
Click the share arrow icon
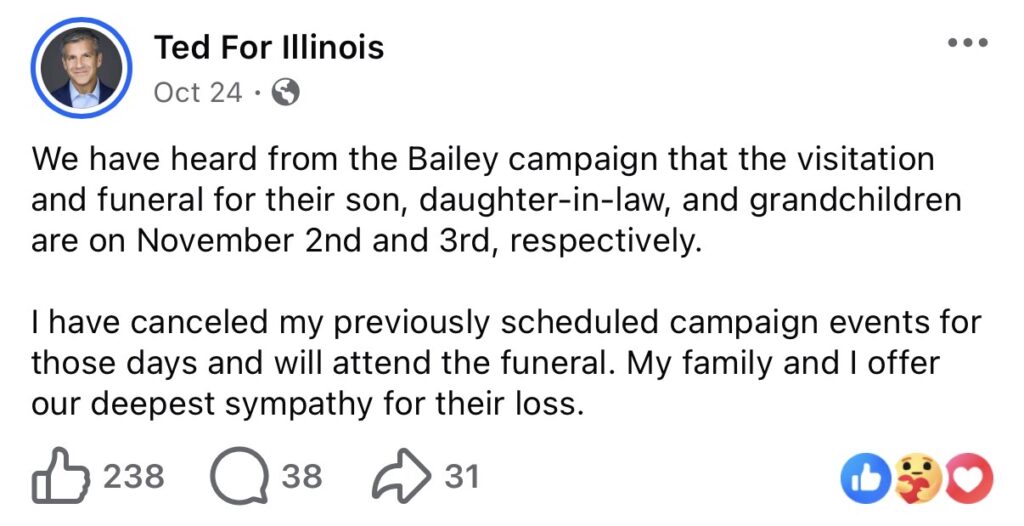pyautogui.click(x=397, y=477)
